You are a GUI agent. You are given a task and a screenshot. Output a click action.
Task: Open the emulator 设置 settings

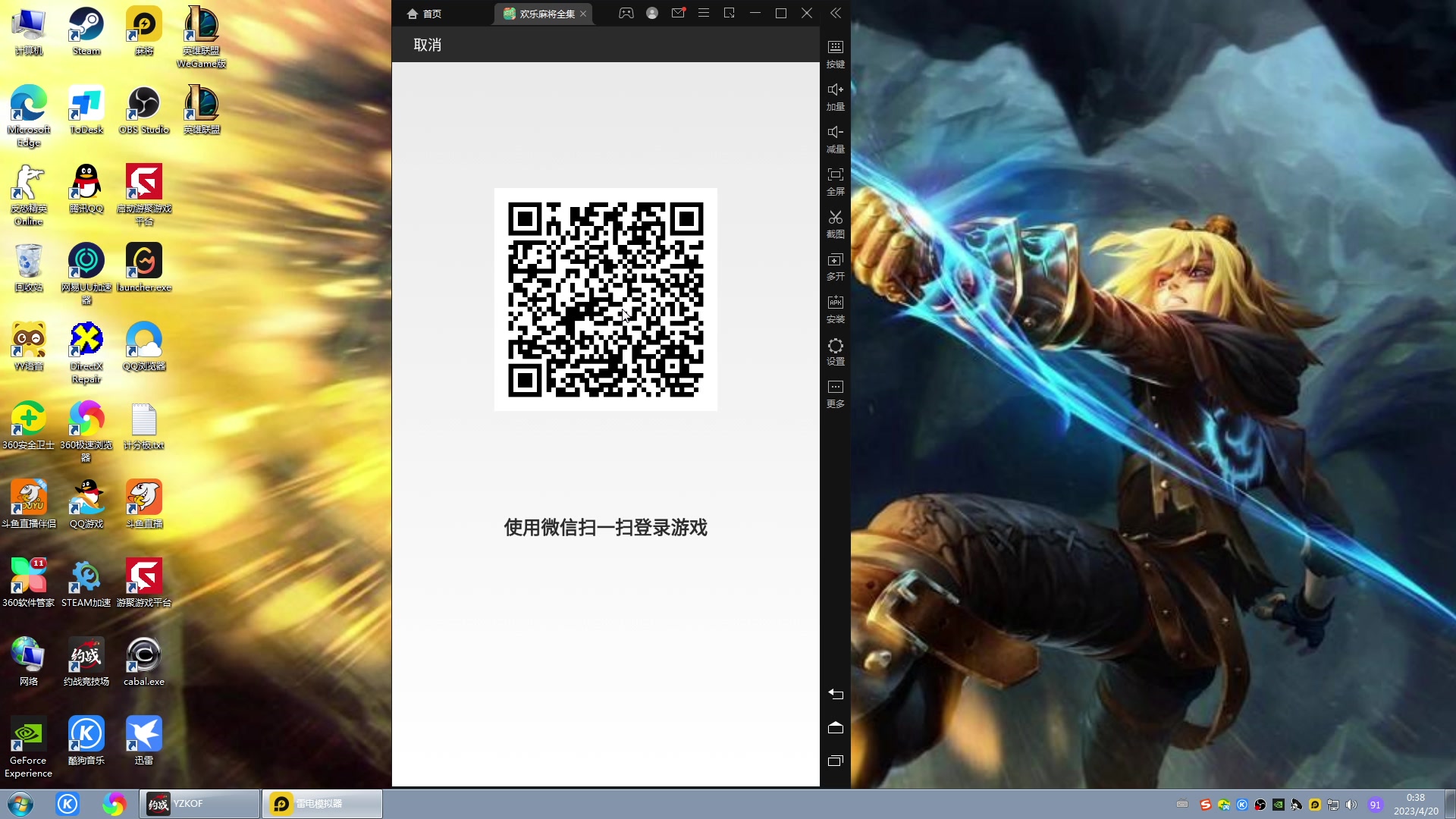(836, 351)
